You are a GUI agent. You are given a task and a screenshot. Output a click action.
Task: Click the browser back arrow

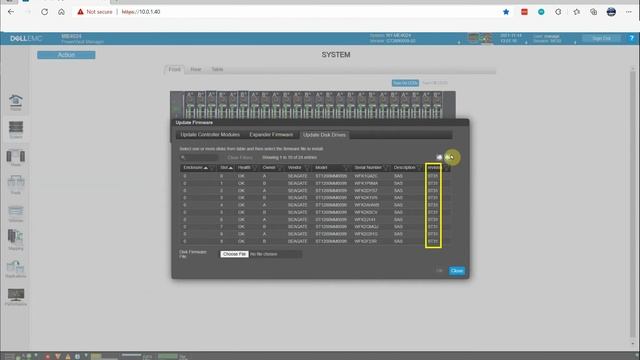pyautogui.click(x=11, y=12)
